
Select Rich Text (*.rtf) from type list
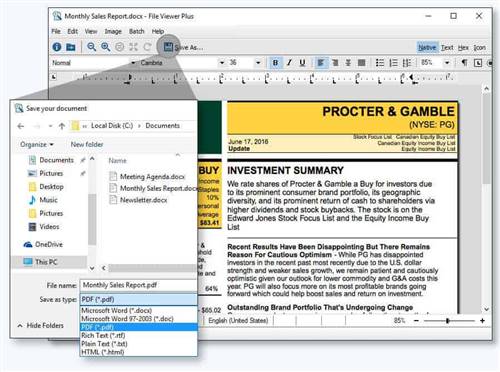click(103, 335)
